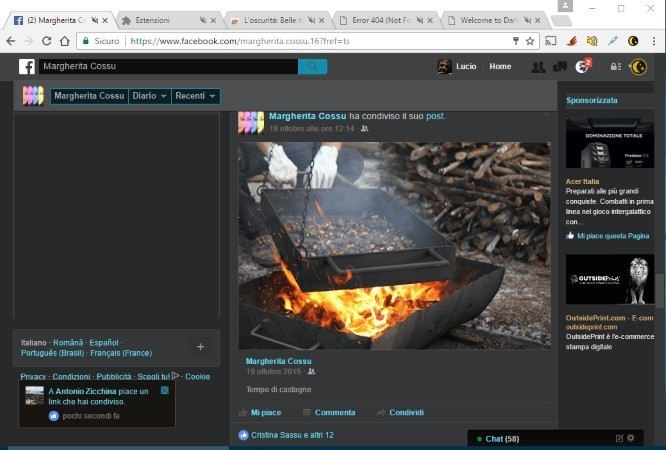Open notifications globe with red badge
The height and width of the screenshot is (450, 666).
(582, 67)
